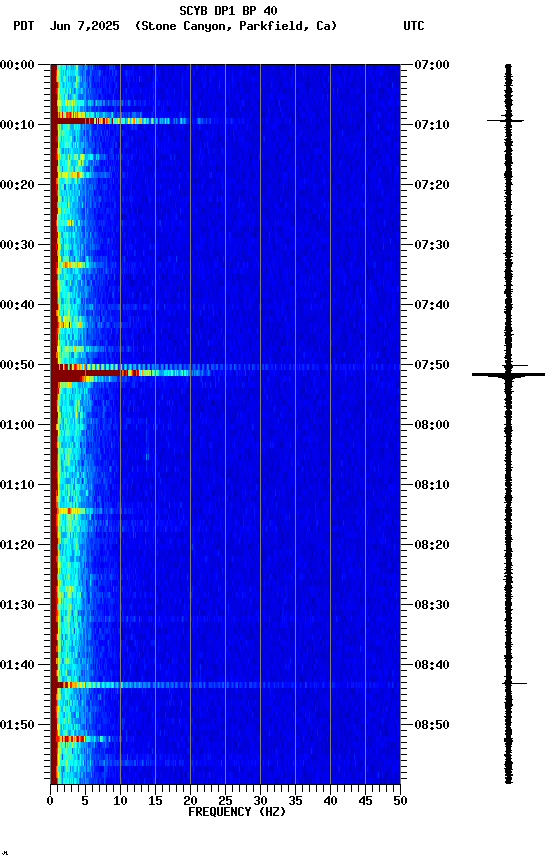Click the 08:20 UTC time label
This screenshot has height=864, width=552.
(432, 545)
